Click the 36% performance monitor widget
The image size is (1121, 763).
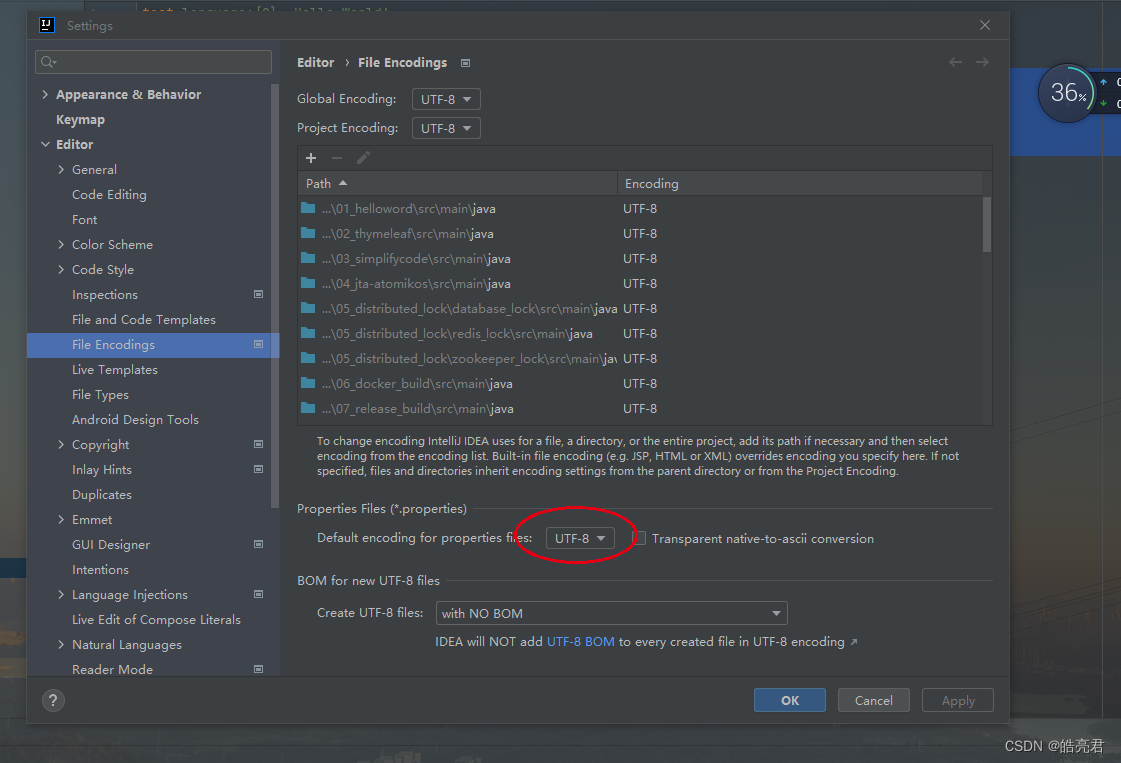coord(1067,92)
